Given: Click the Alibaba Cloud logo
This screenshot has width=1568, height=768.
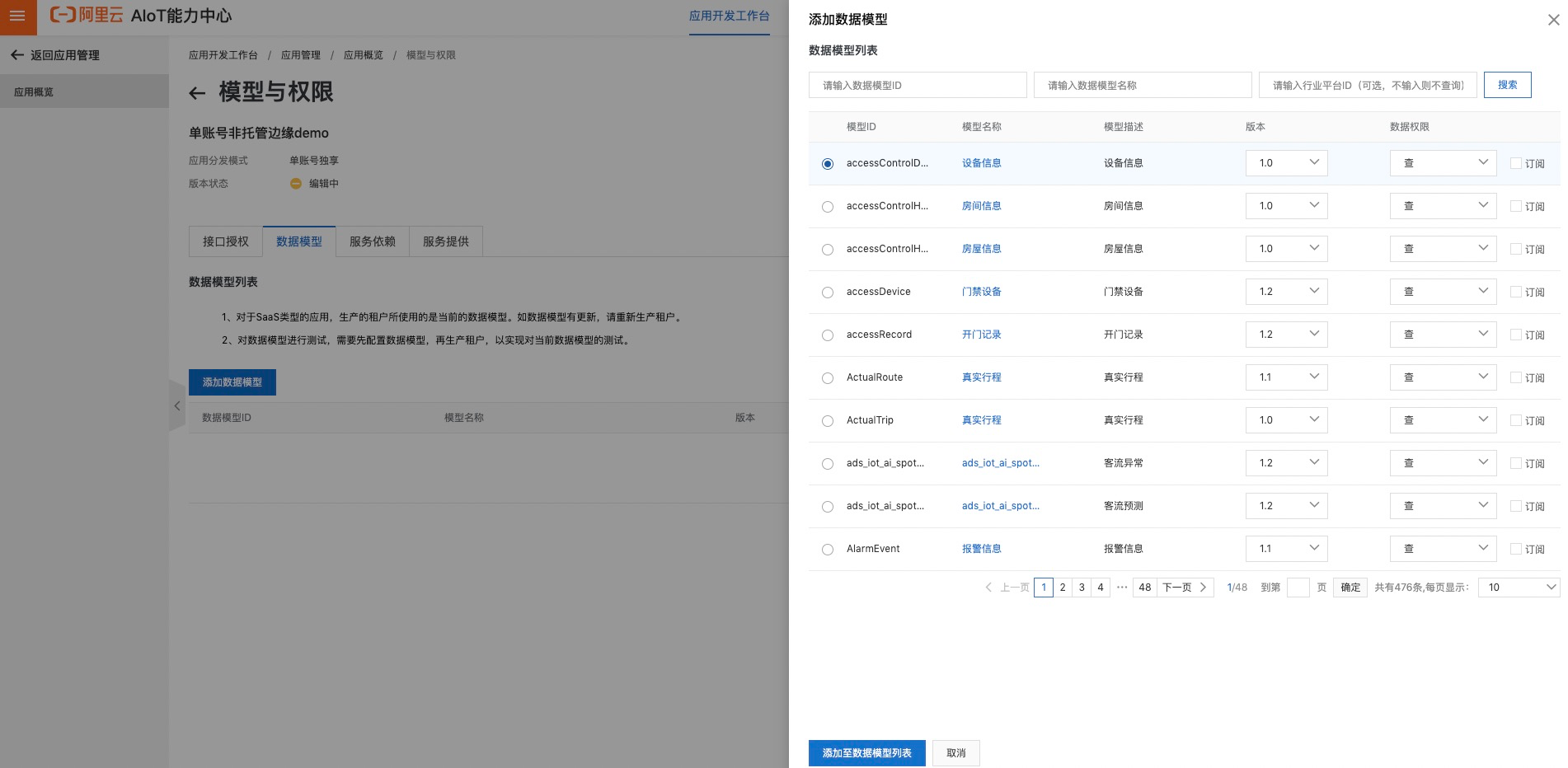Looking at the screenshot, I should (x=87, y=15).
